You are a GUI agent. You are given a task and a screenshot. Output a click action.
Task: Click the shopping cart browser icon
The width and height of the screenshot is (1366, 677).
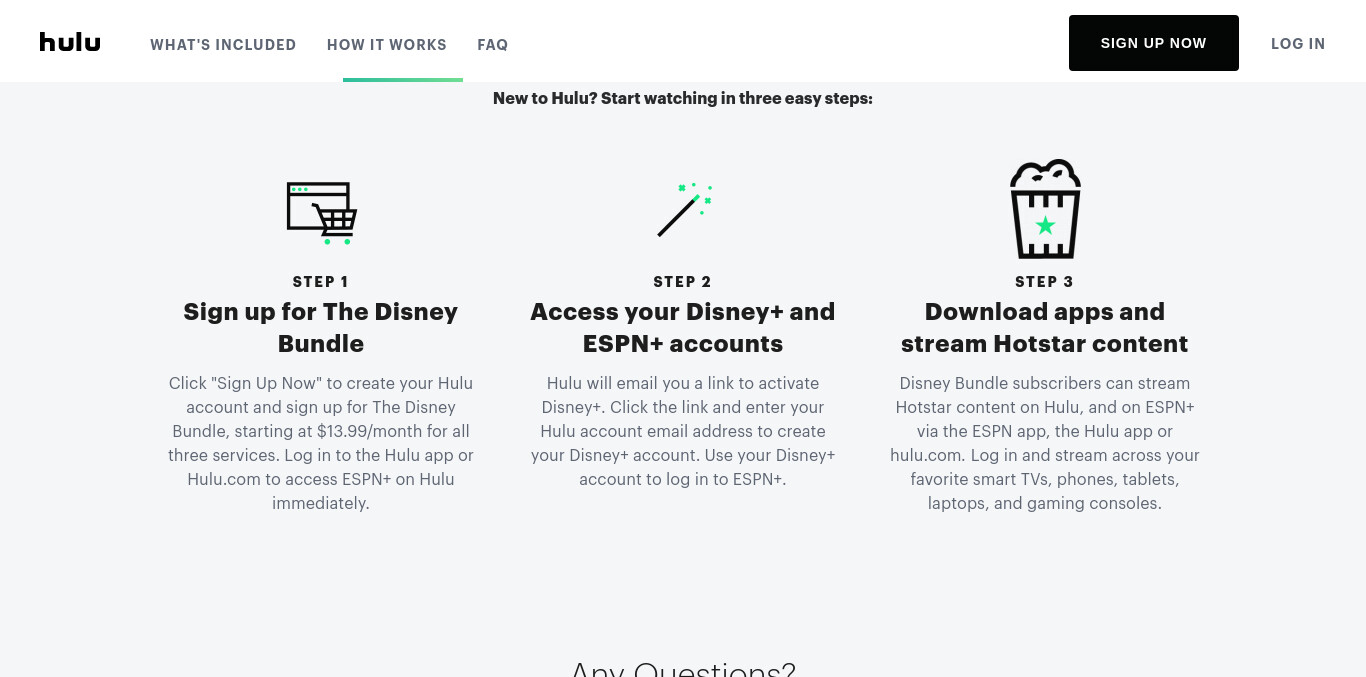321,213
